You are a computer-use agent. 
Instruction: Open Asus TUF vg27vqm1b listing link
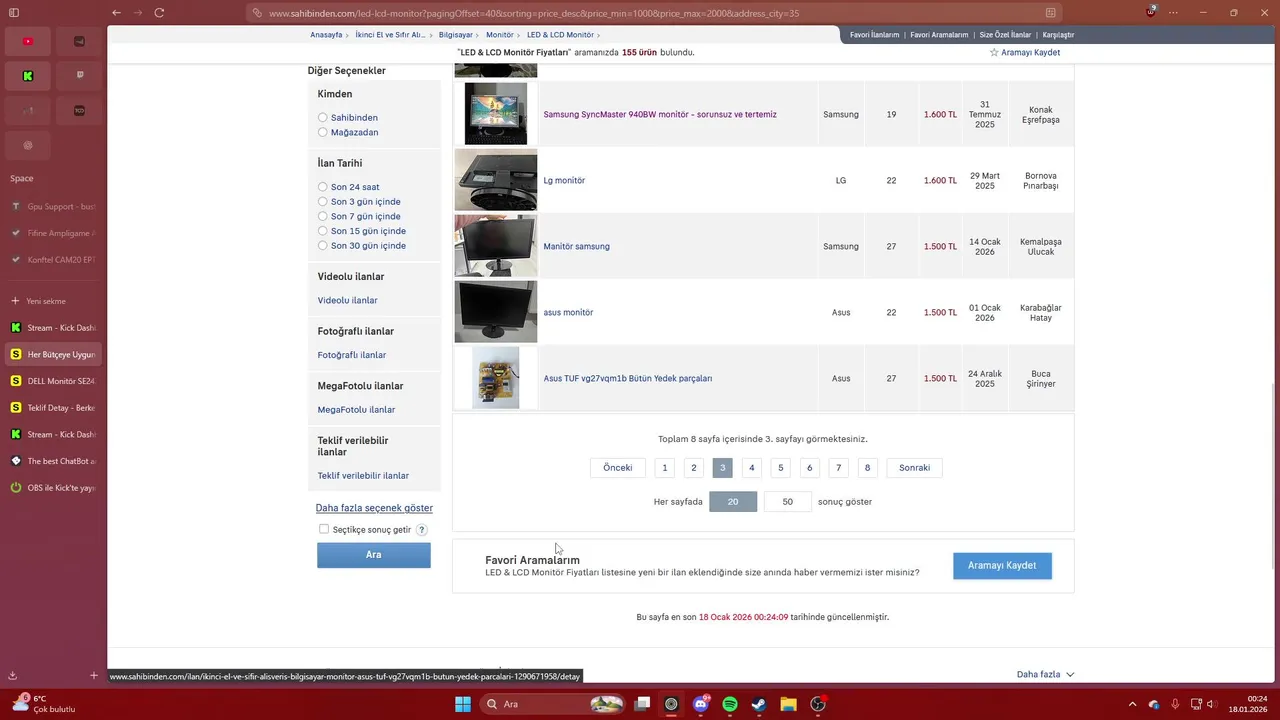point(628,379)
